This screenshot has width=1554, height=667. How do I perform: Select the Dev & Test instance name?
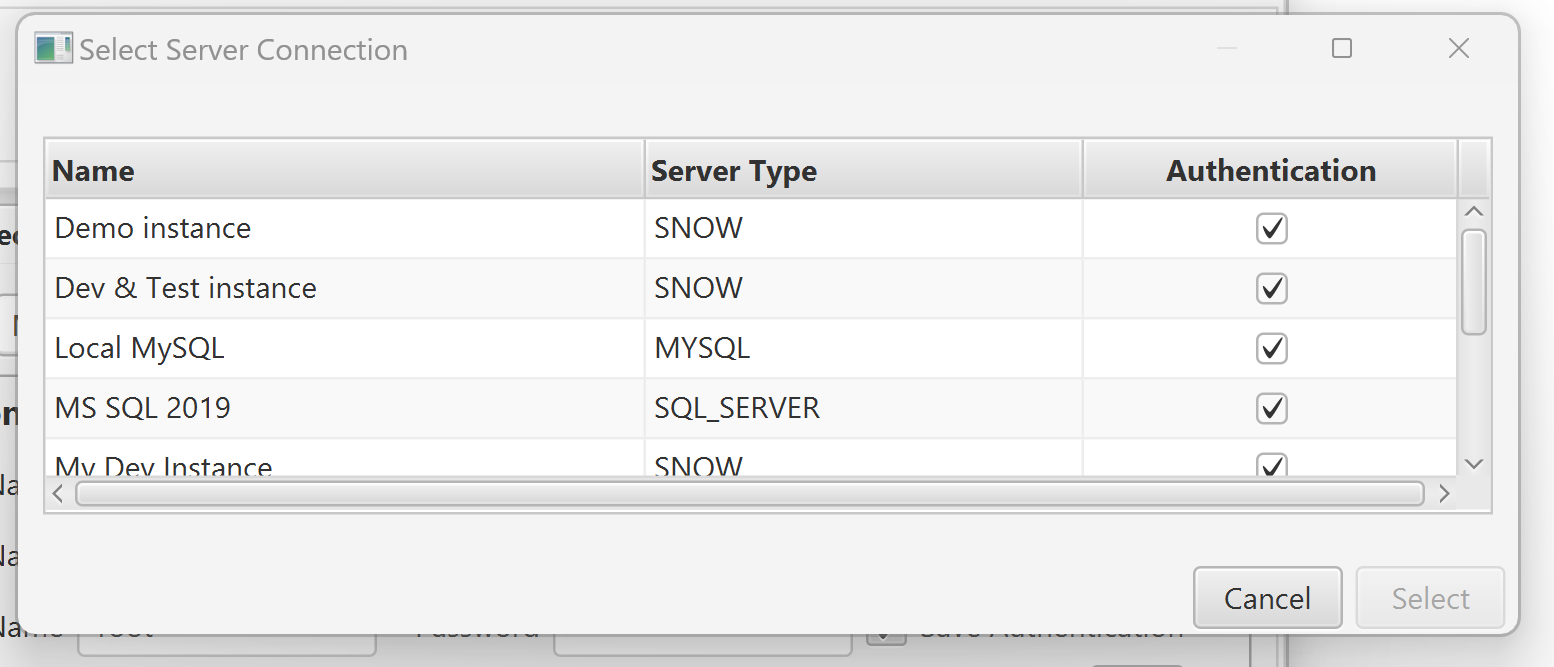click(185, 288)
